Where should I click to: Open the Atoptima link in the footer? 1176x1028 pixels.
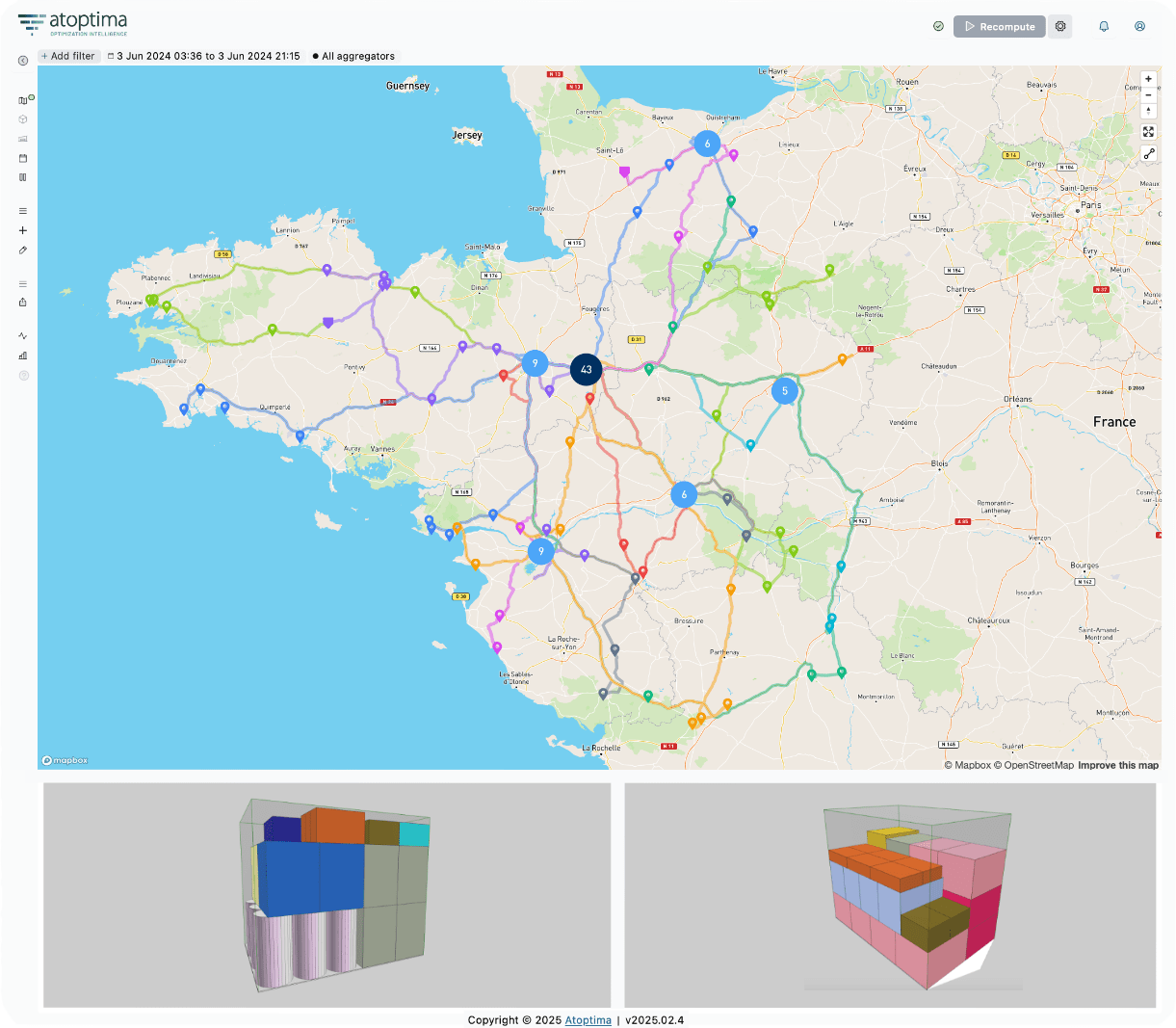pyautogui.click(x=588, y=1020)
